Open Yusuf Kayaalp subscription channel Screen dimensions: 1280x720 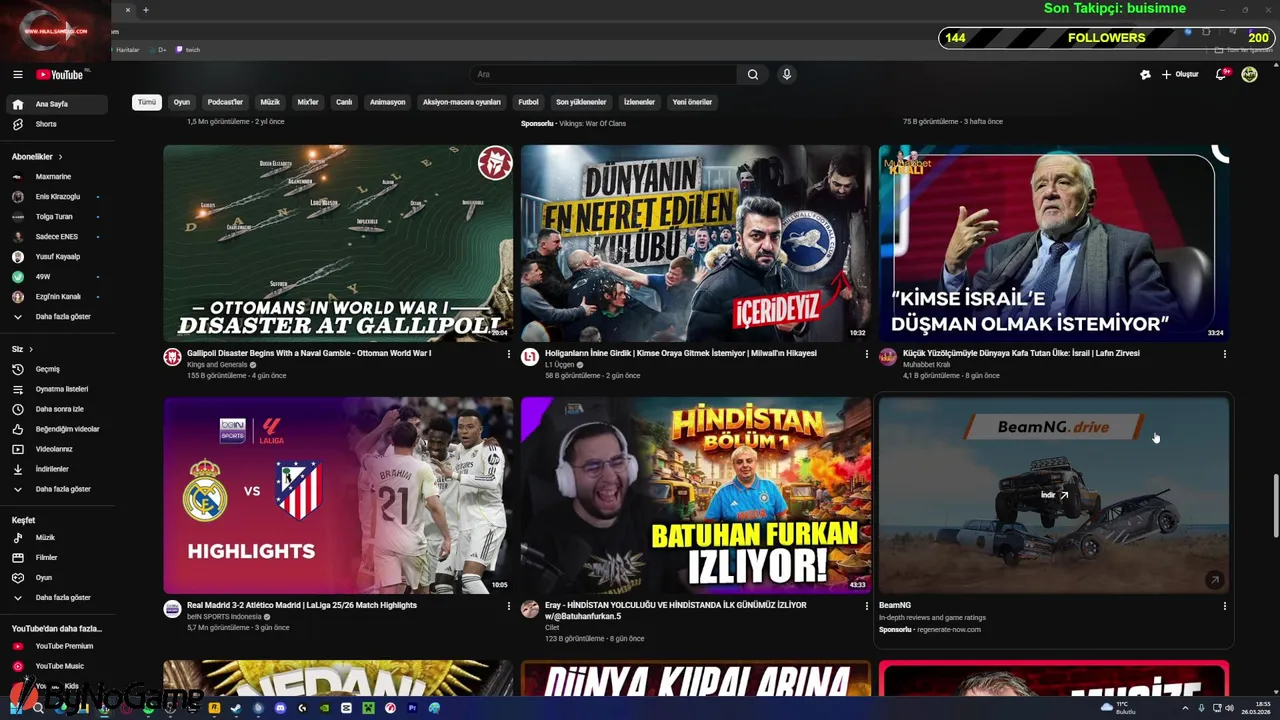click(x=58, y=257)
